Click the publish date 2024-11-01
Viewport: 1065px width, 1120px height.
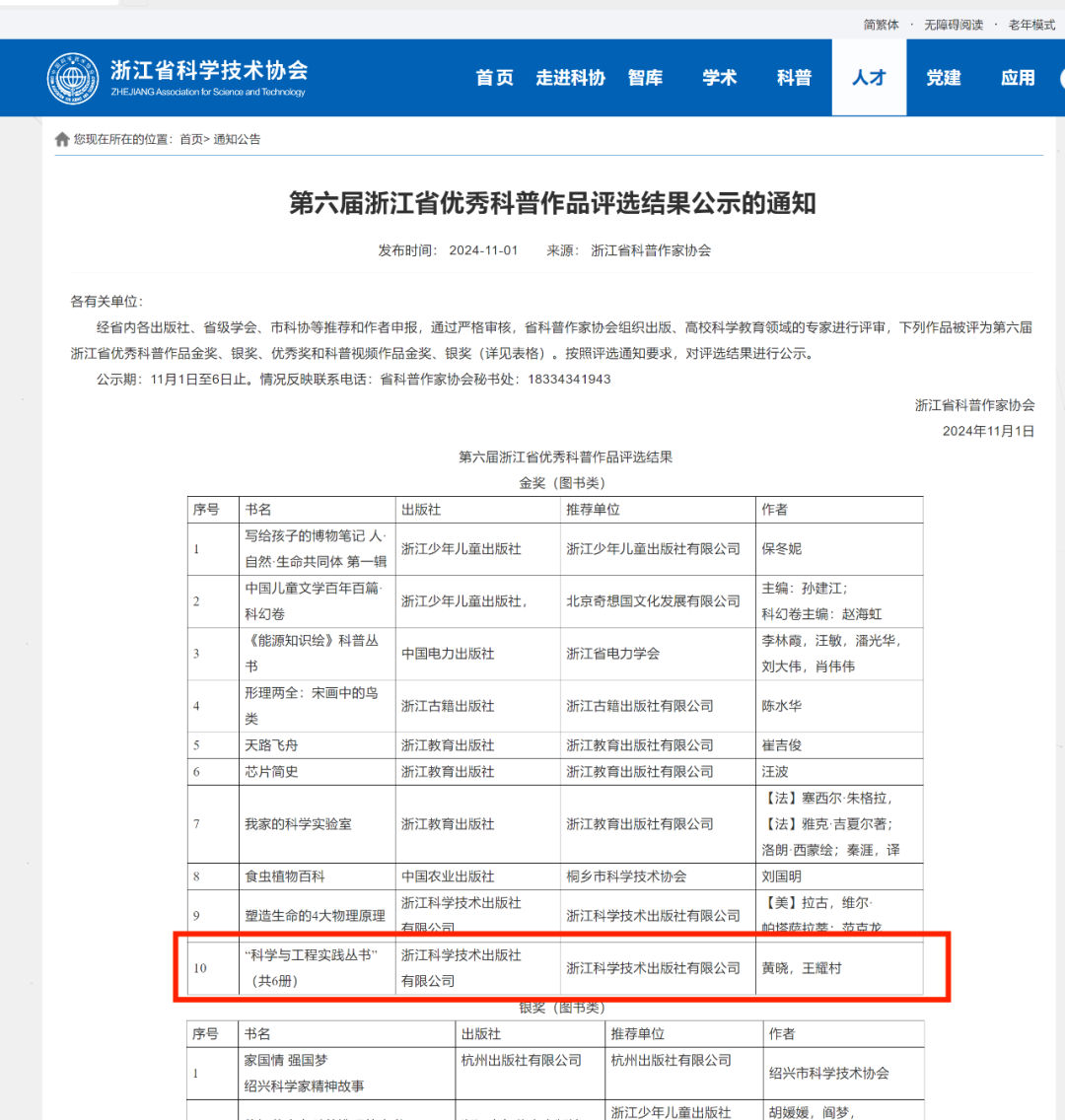(483, 250)
